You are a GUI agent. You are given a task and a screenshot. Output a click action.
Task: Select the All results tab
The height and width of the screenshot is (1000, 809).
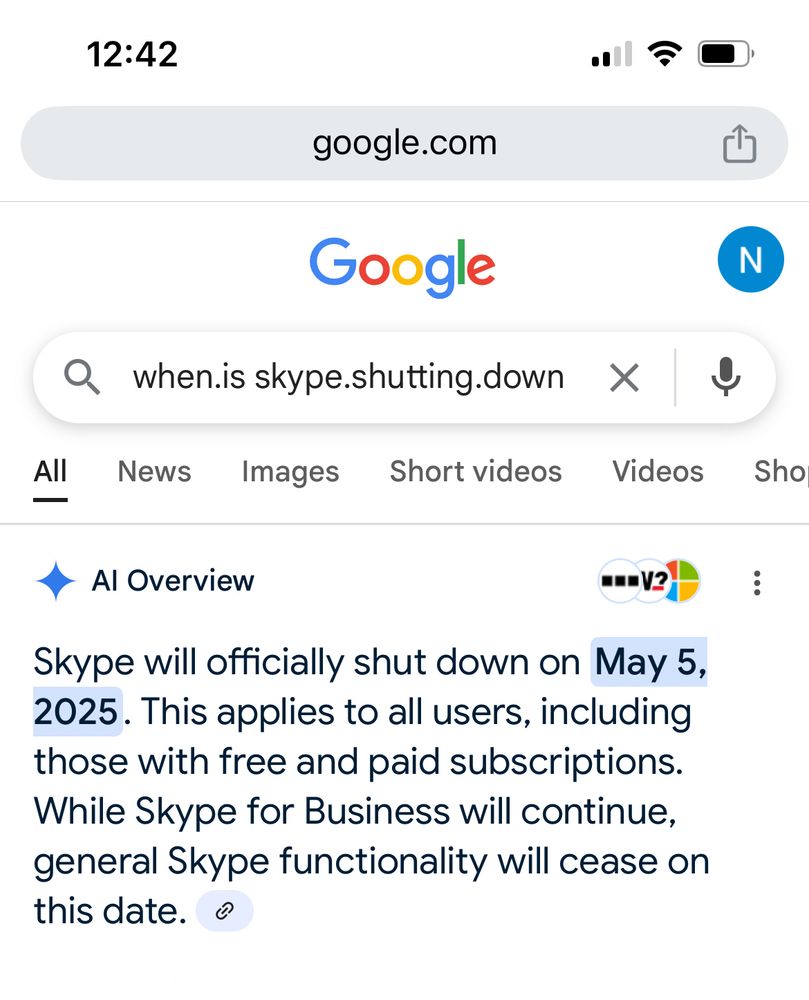(x=50, y=471)
